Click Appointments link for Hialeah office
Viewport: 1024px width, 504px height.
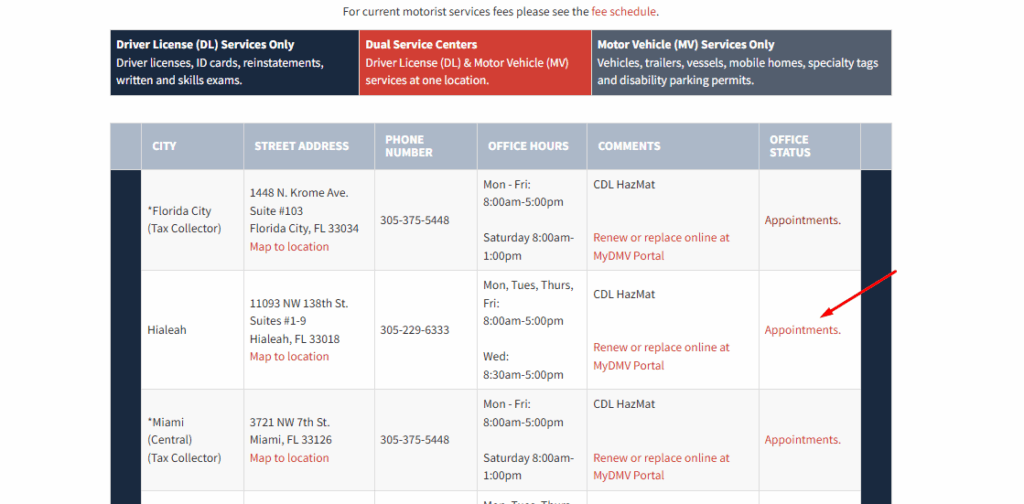(803, 330)
